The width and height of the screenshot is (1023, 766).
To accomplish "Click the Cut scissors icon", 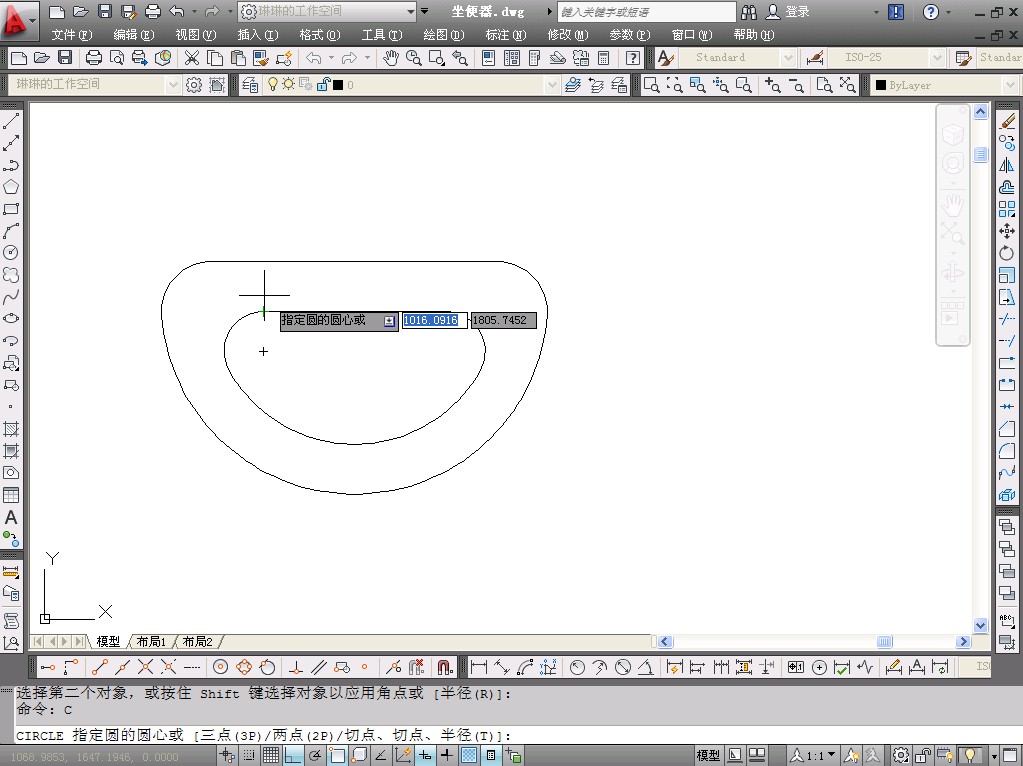I will tap(192, 58).
